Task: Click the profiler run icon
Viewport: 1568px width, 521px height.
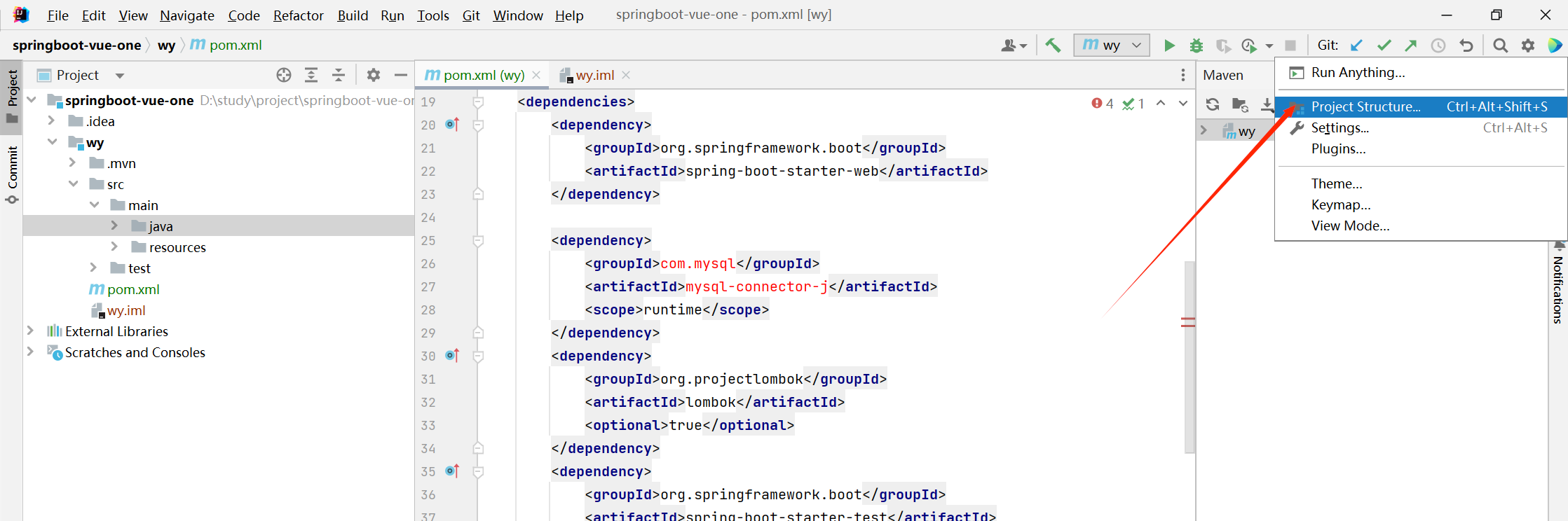Action: point(1249,46)
